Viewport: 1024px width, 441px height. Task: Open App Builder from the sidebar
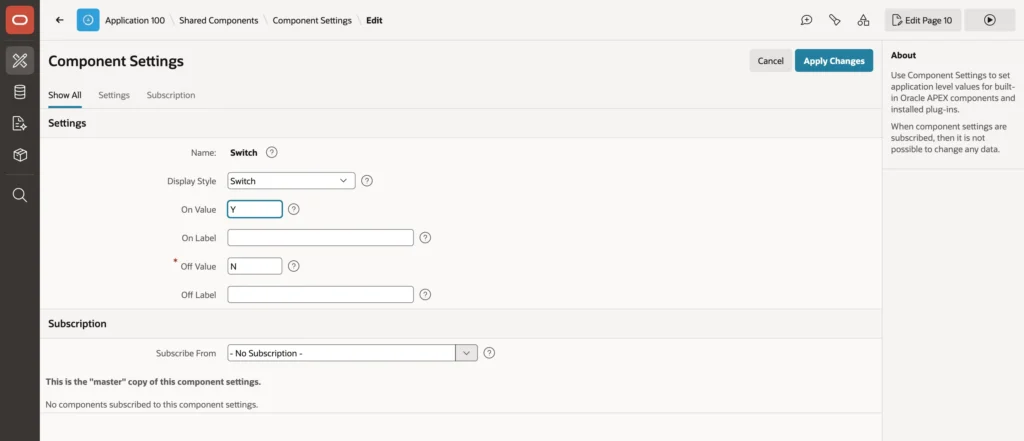coord(20,61)
